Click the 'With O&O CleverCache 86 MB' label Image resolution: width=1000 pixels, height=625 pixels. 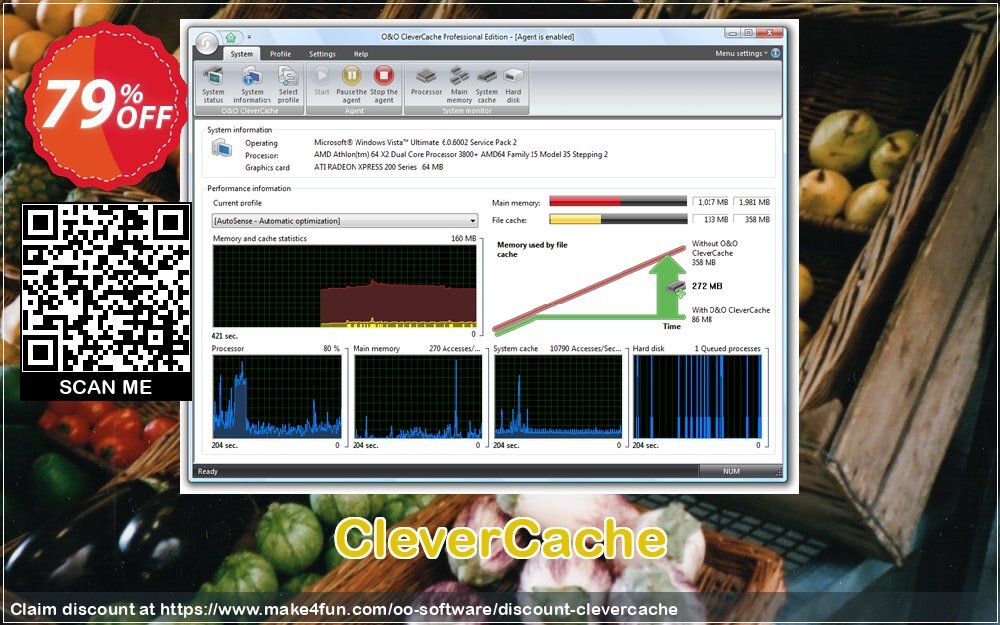click(731, 314)
